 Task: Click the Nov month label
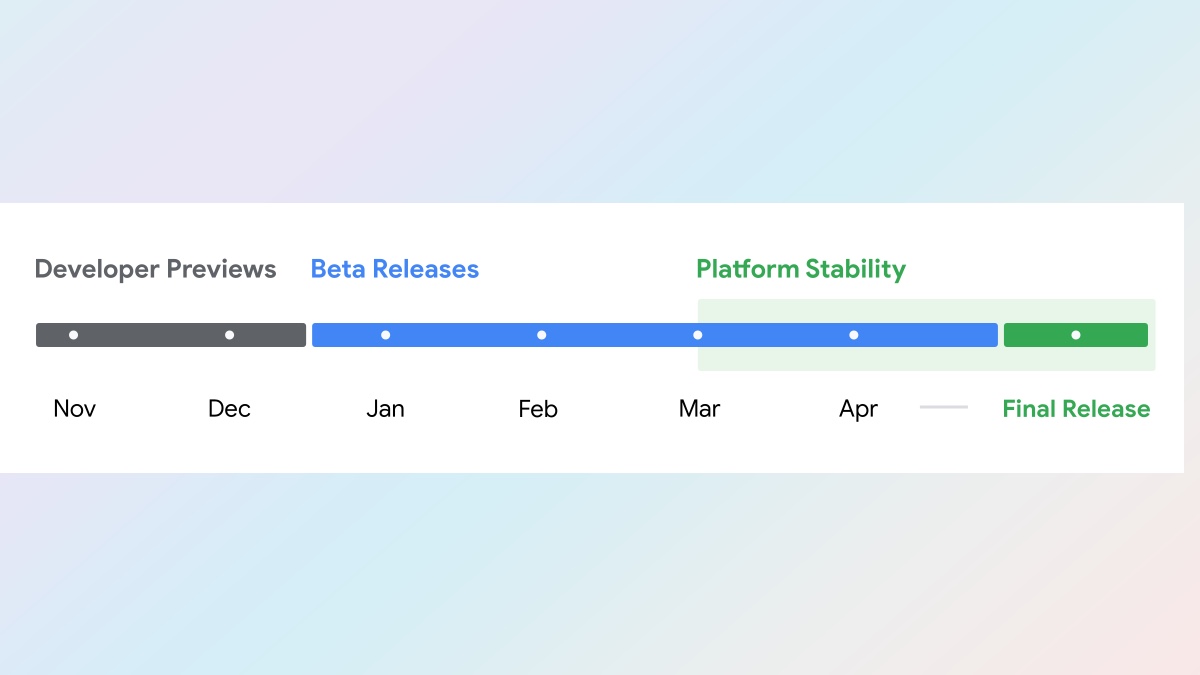[75, 409]
